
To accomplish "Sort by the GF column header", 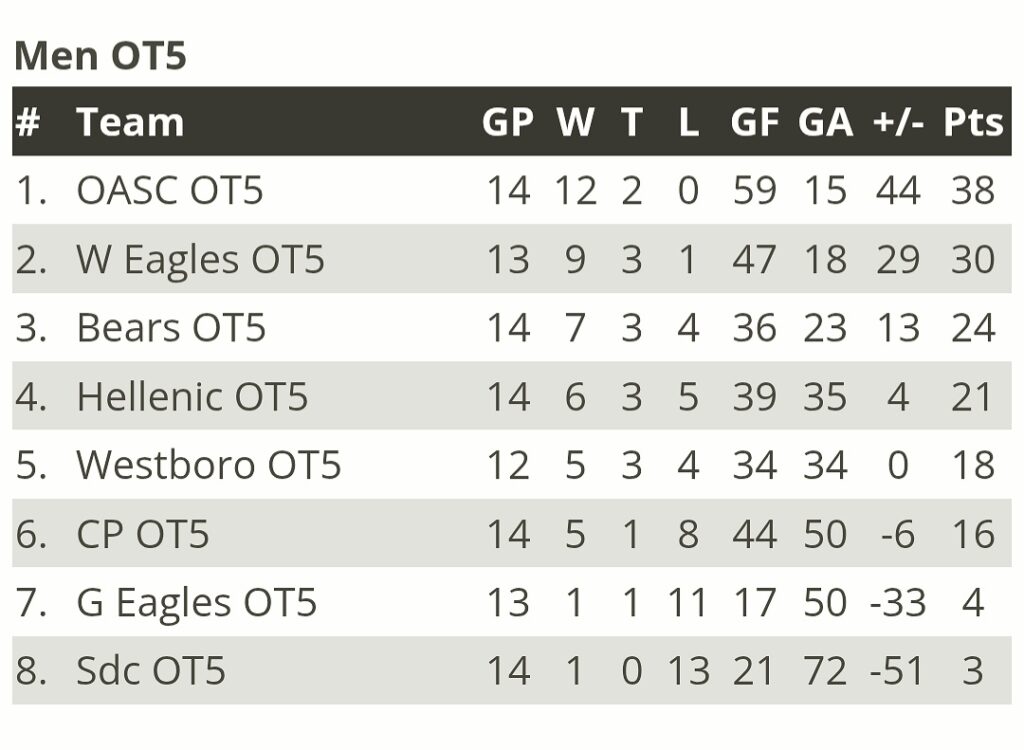I will (754, 122).
